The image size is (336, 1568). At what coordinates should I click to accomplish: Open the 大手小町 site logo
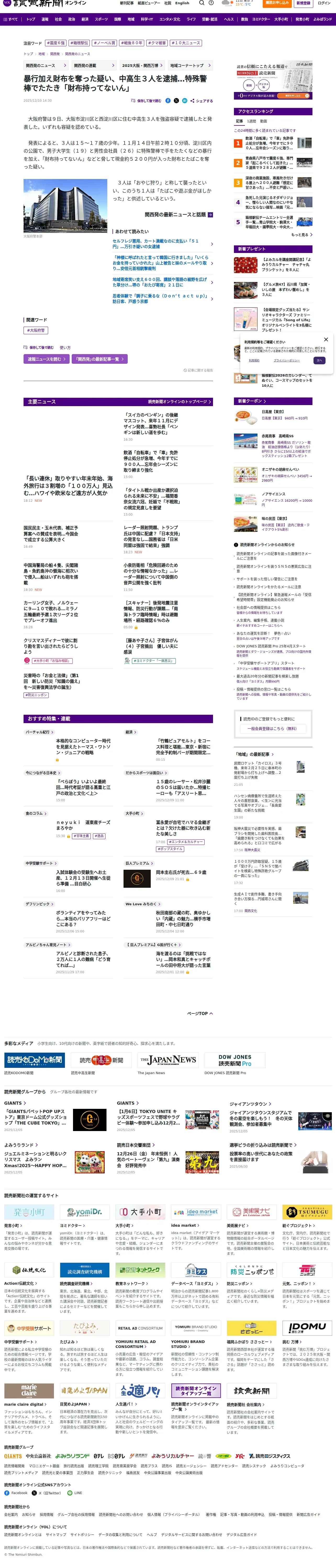pyautogui.click(x=140, y=1212)
